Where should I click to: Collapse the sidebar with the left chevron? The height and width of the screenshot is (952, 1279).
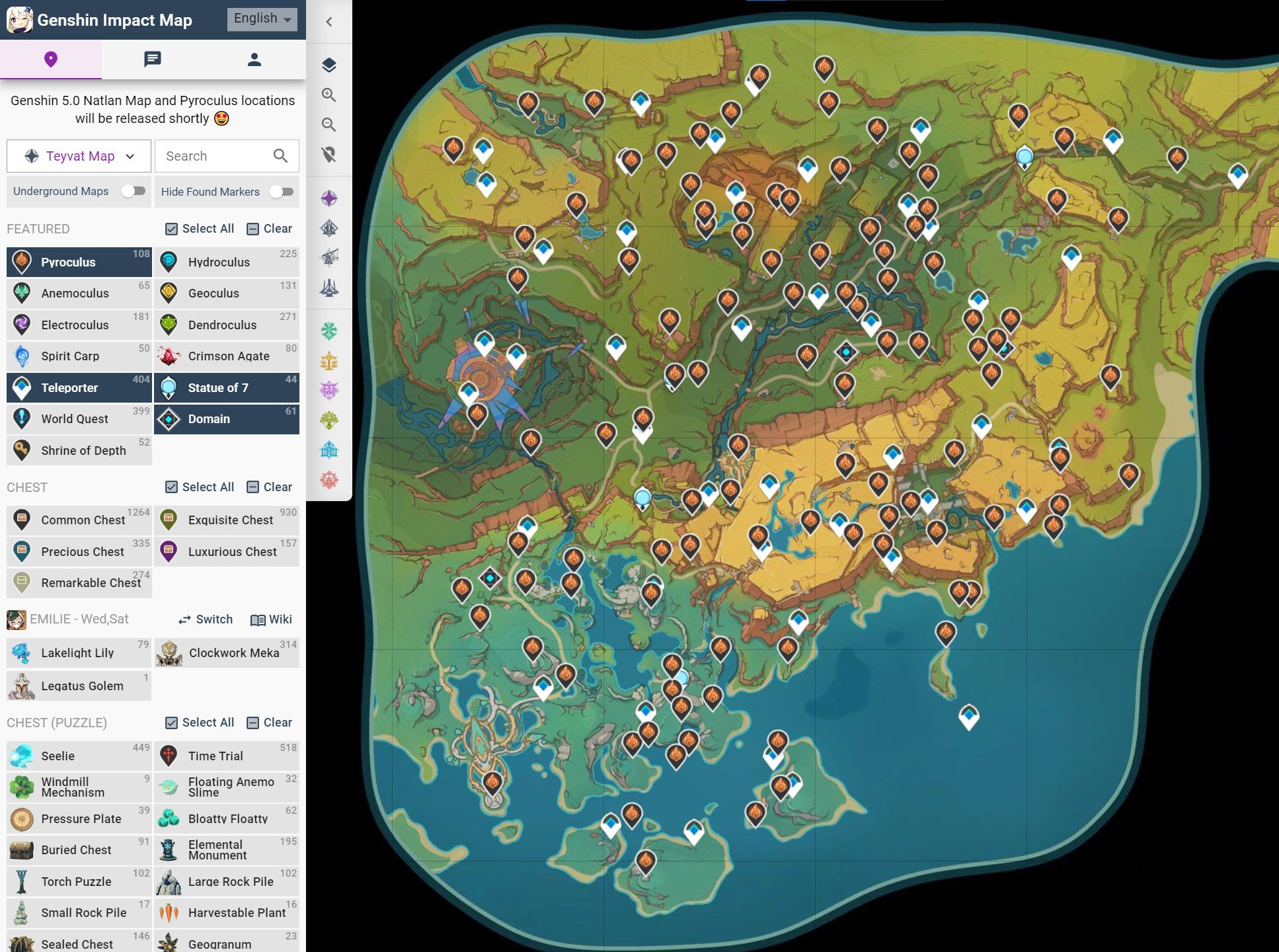(329, 21)
